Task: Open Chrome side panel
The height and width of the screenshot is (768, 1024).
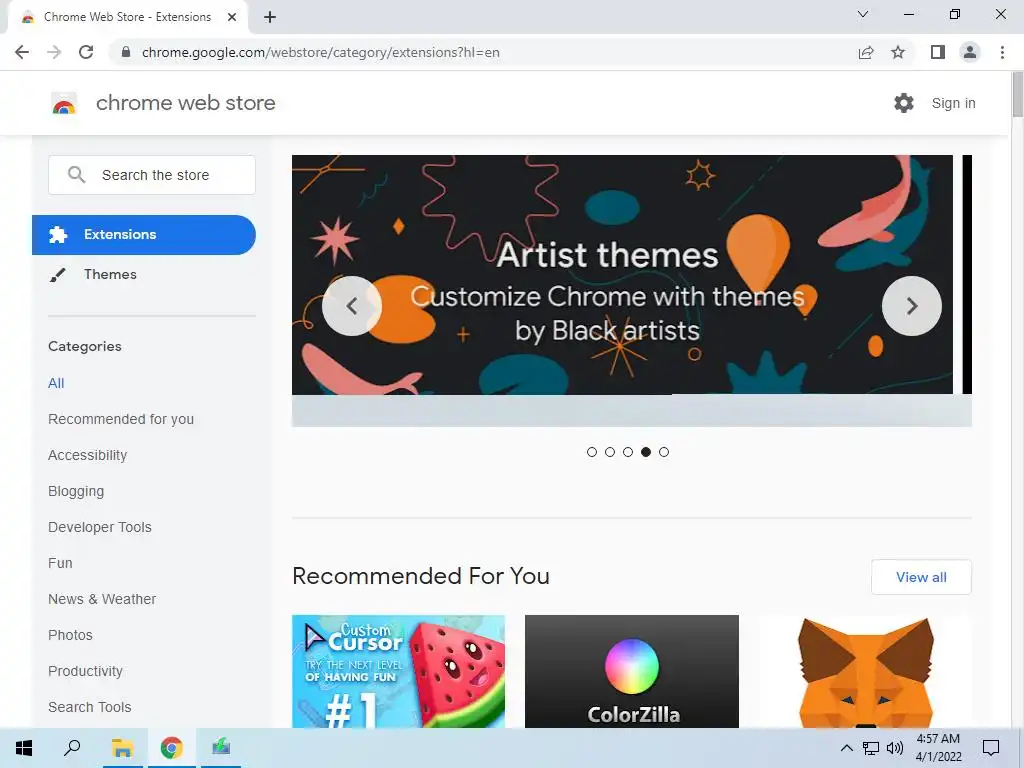Action: point(938,52)
